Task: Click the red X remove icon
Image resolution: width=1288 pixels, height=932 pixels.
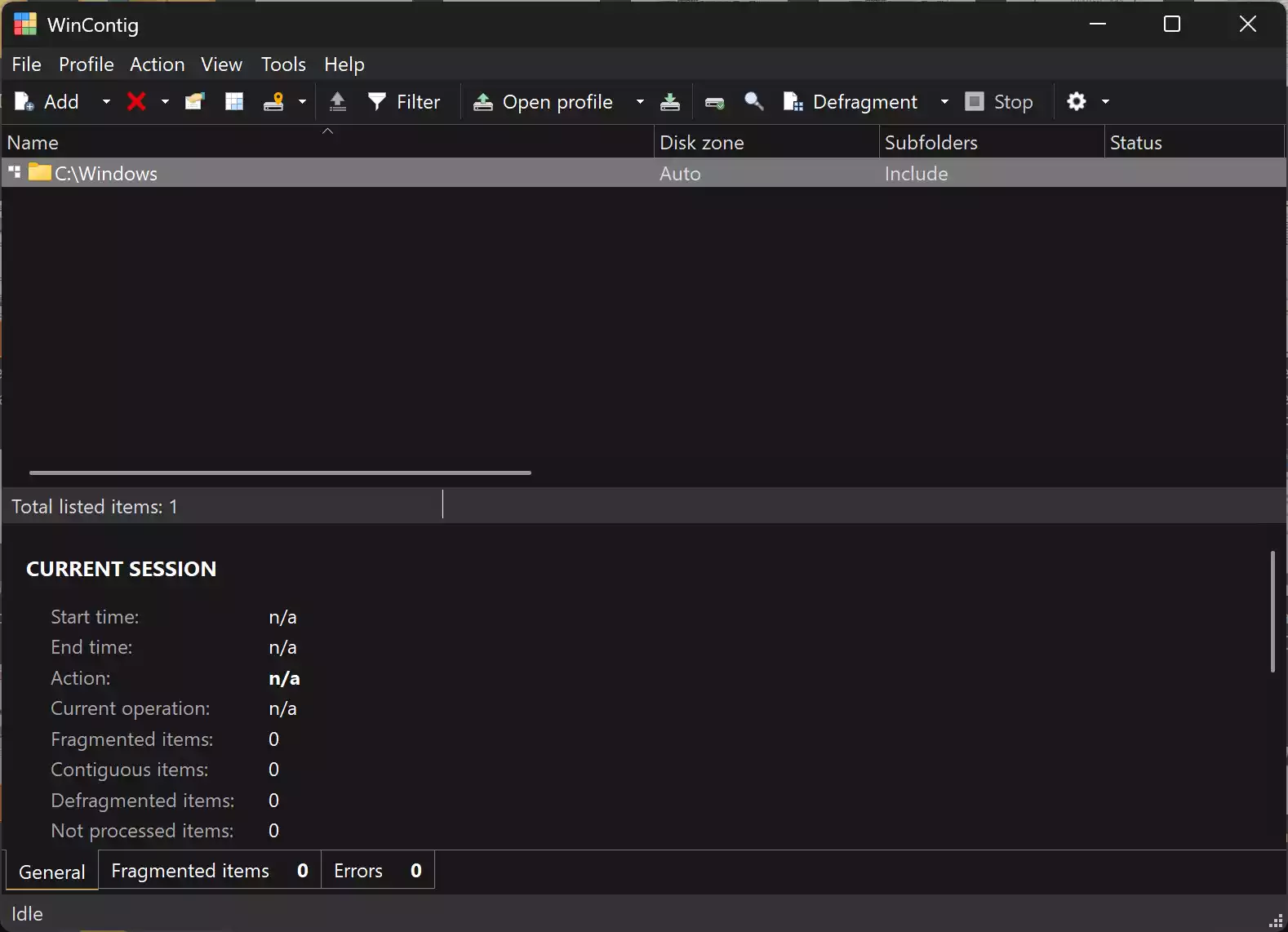Action: [x=136, y=101]
